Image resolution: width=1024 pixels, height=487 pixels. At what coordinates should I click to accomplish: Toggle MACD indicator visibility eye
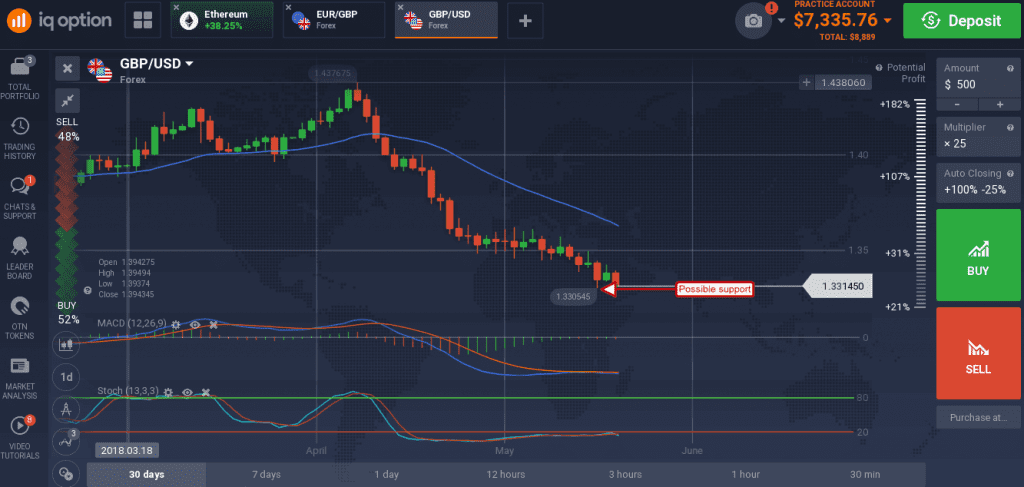click(195, 324)
